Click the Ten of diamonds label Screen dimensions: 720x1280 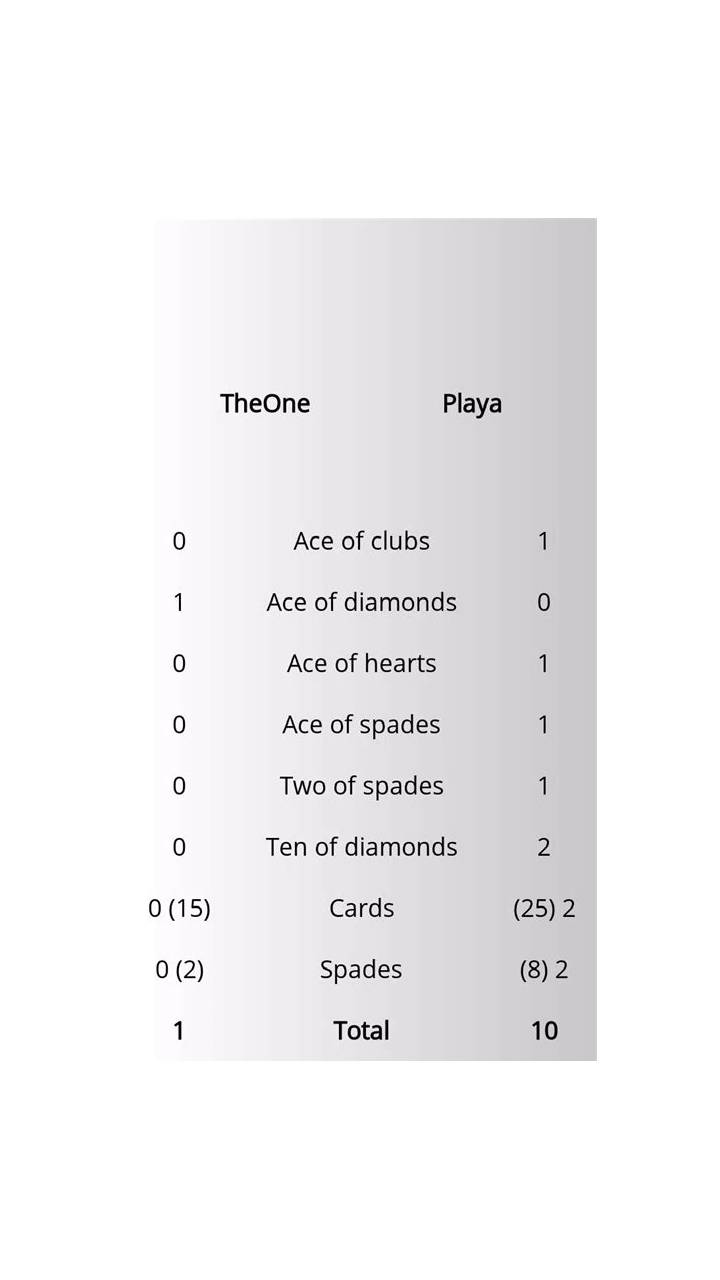coord(361,847)
